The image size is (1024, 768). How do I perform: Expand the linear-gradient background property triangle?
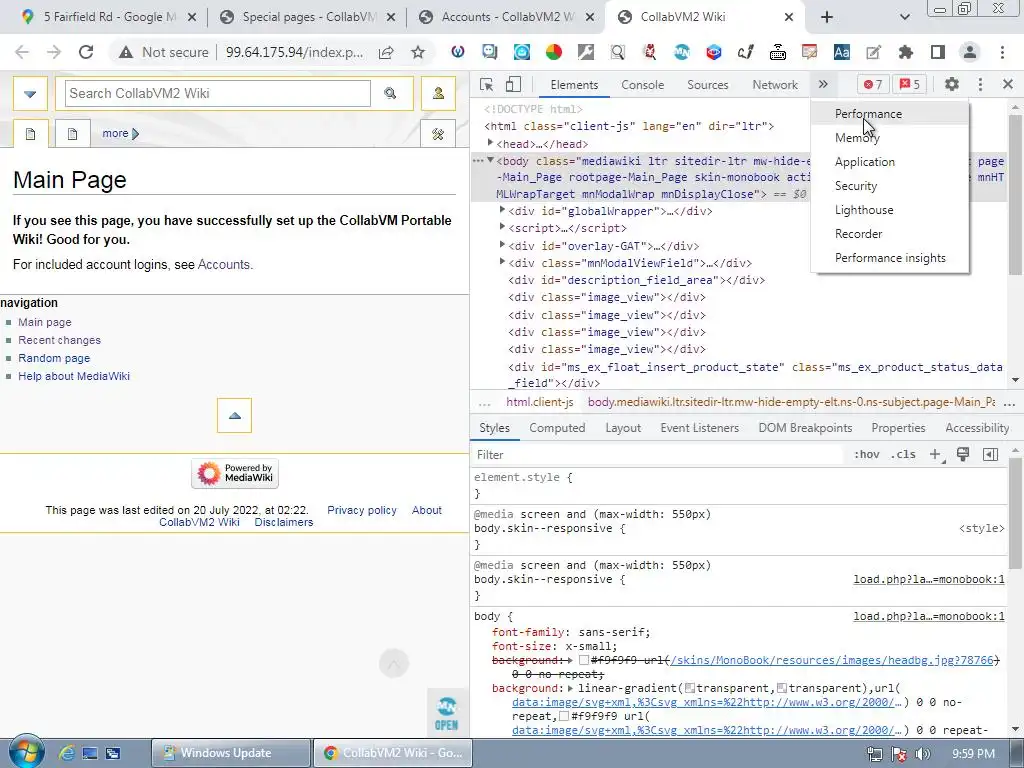coord(570,688)
